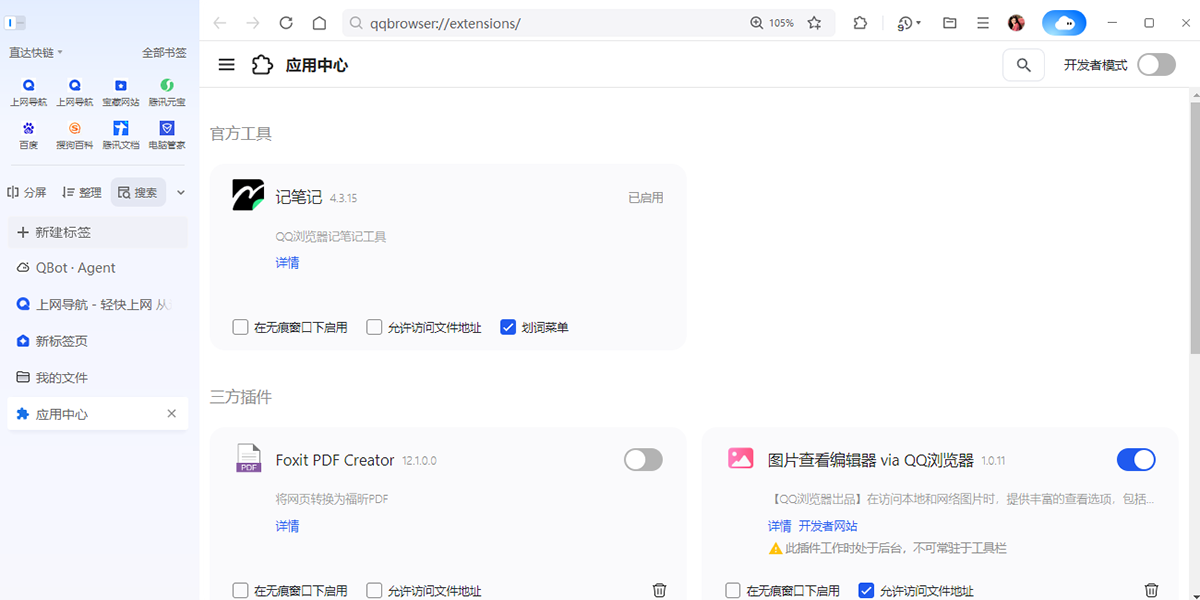Click the 记笔记 extension logo

tap(248, 196)
